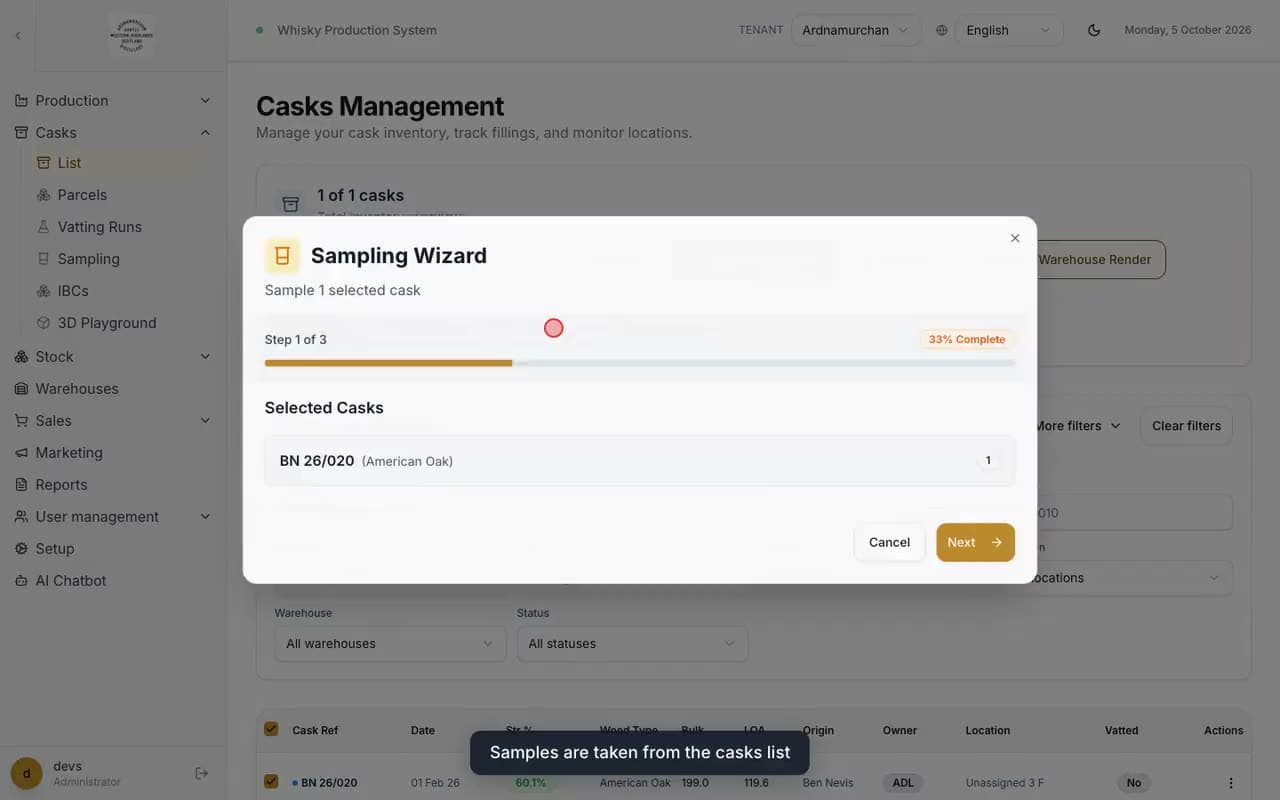Viewport: 1280px width, 800px height.
Task: Expand the All warehouses dropdown
Action: (390, 643)
